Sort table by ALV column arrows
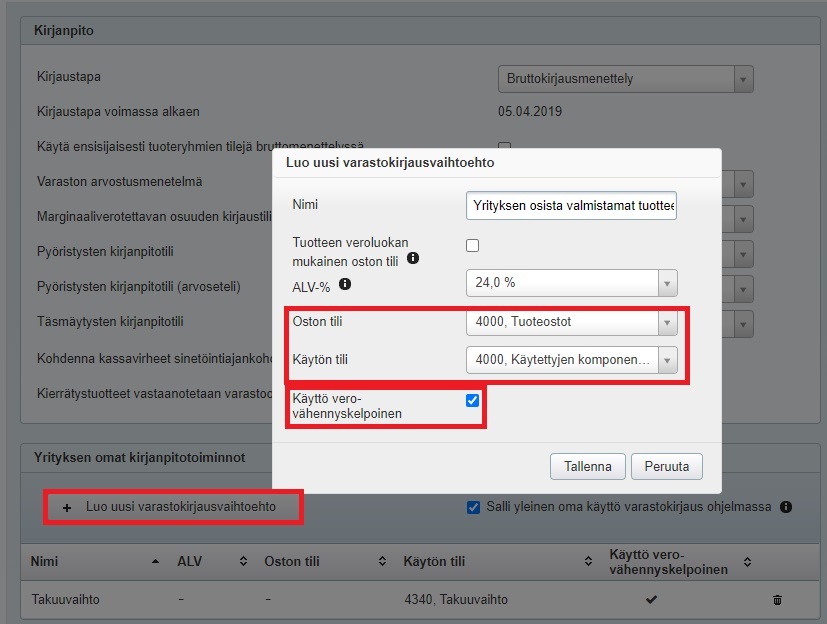The height and width of the screenshot is (624, 827). [x=243, y=562]
